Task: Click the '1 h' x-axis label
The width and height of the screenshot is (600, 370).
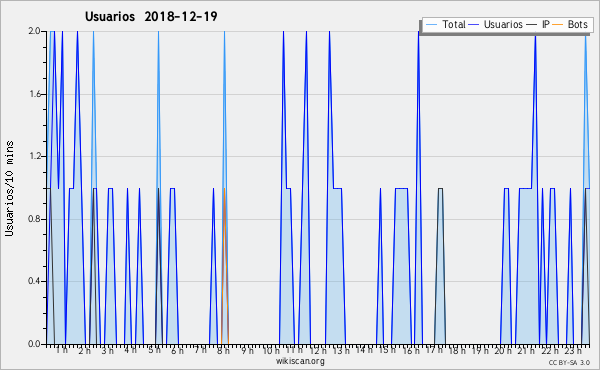Action: click(62, 350)
